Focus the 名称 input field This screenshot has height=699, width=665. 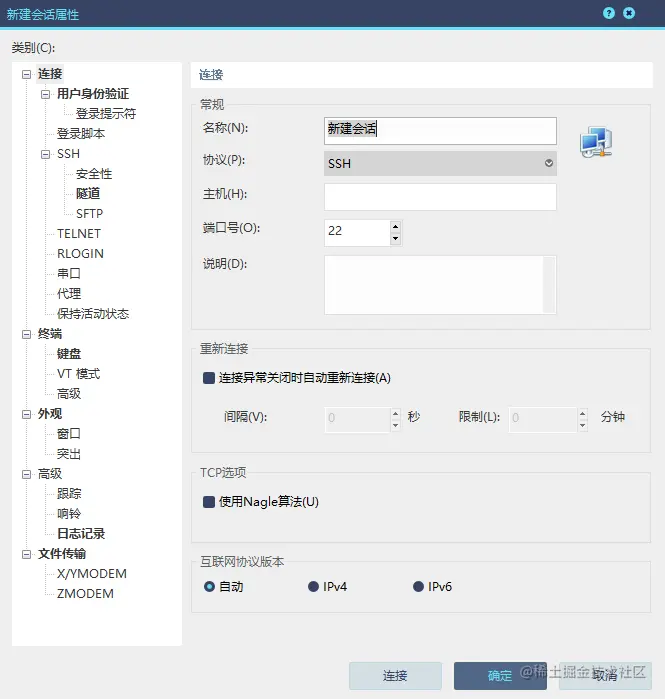(440, 131)
